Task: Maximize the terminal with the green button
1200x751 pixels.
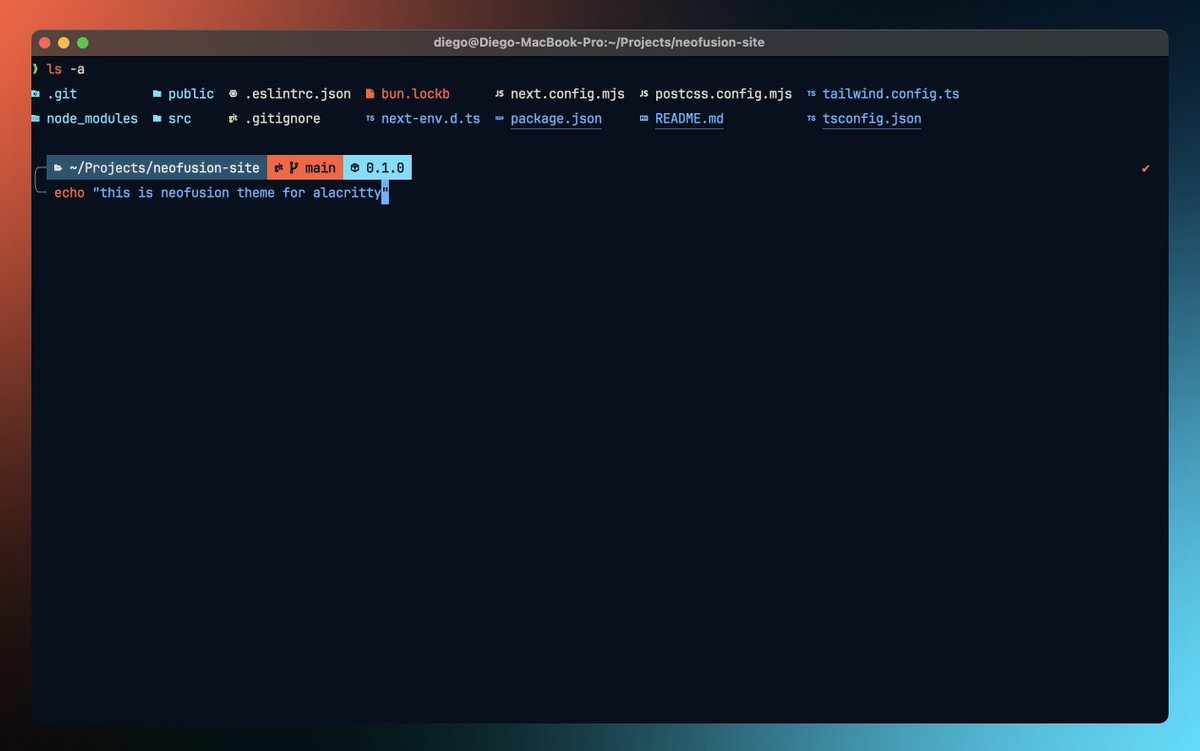Action: (83, 43)
